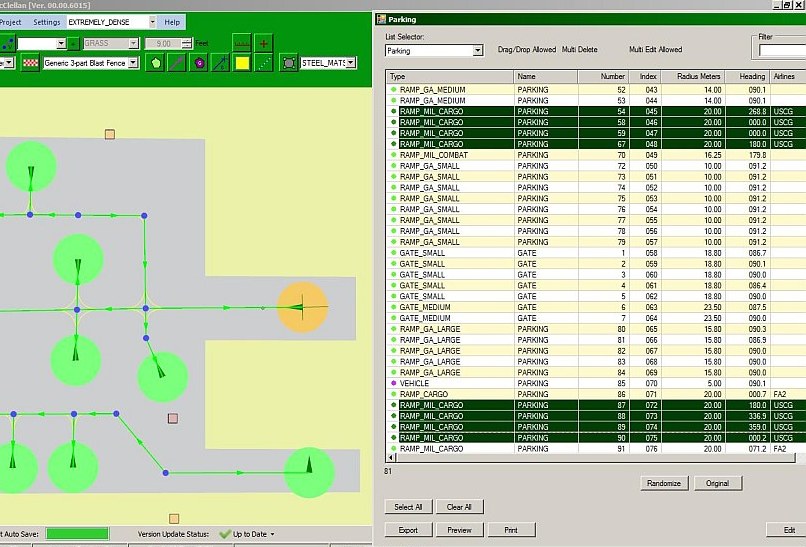Select the checkered red blast fence icon
Image resolution: width=806 pixels, height=547 pixels.
(x=31, y=63)
